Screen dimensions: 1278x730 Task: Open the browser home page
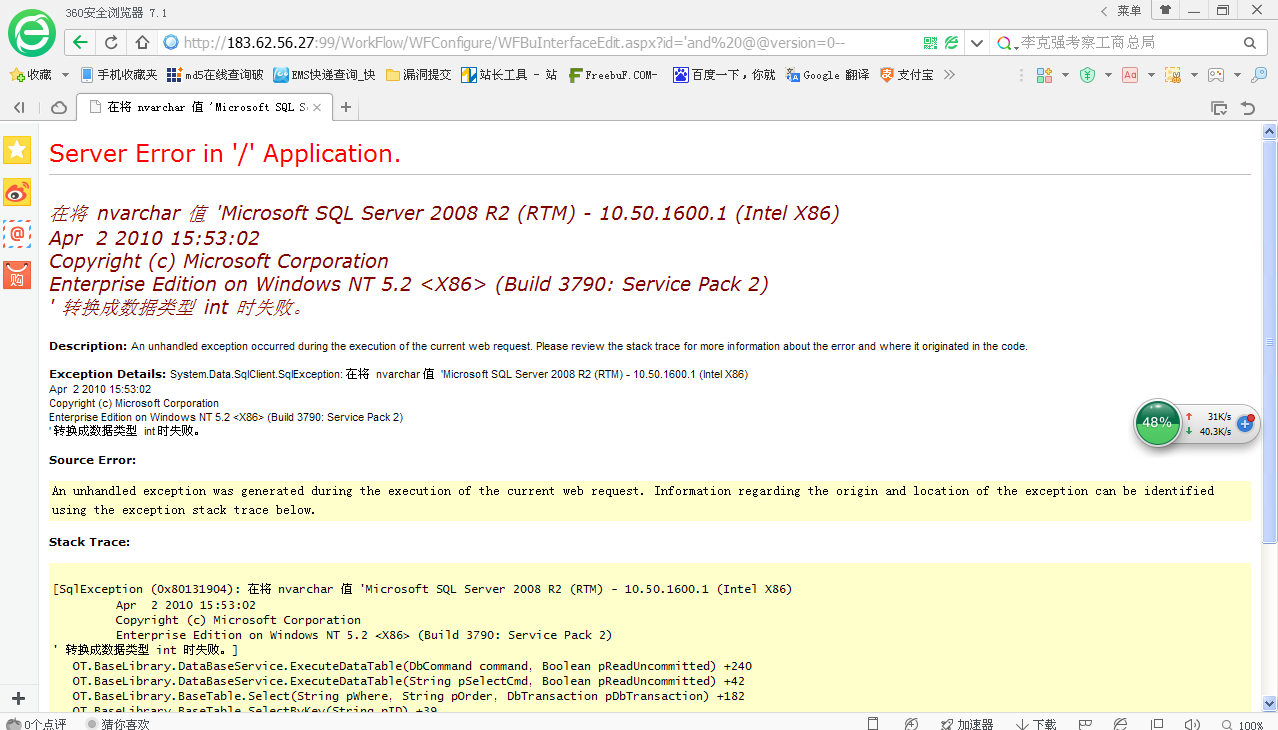coord(142,43)
